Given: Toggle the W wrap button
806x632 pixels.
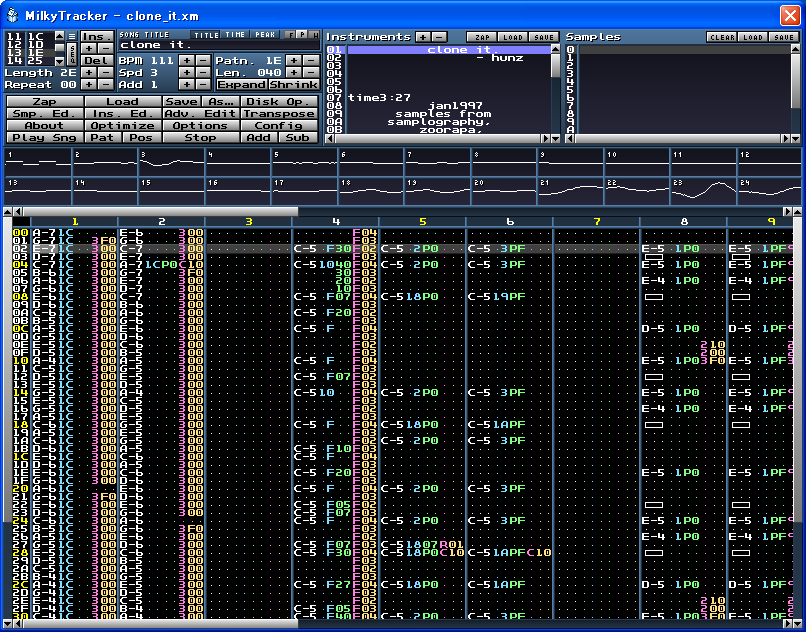Looking at the screenshot, I should click(313, 35).
